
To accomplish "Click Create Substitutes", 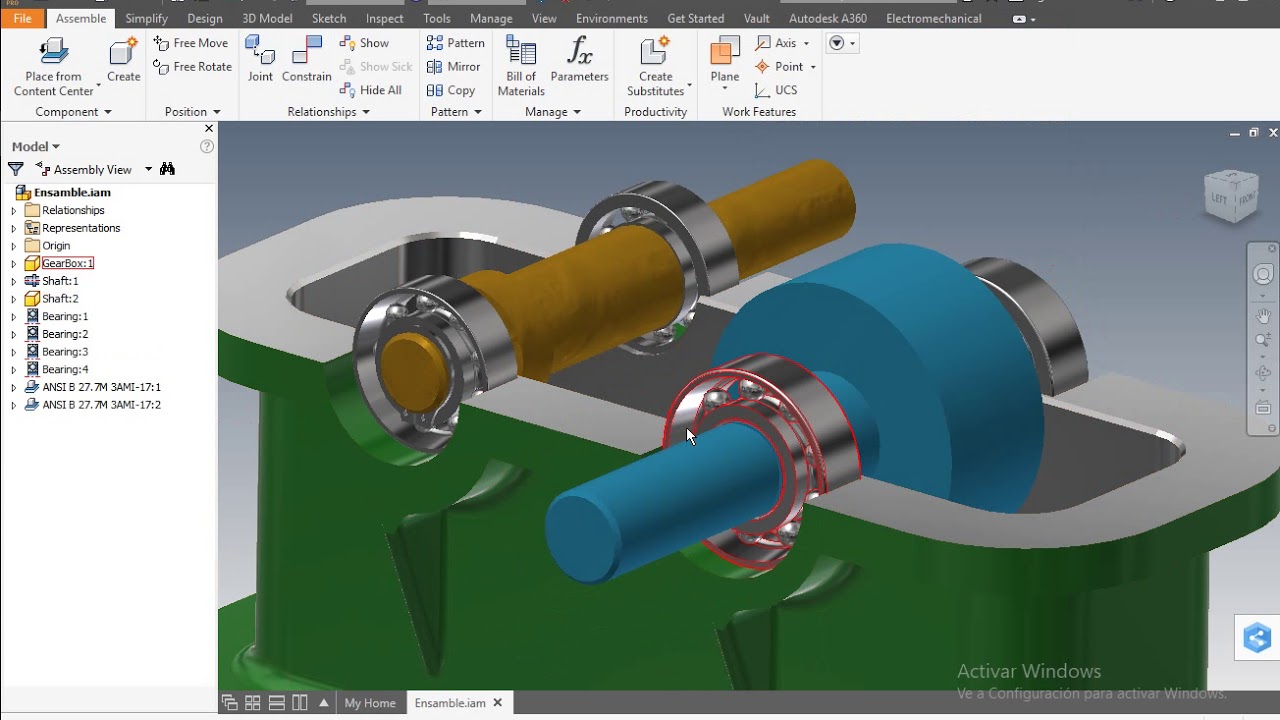I will coord(655,66).
